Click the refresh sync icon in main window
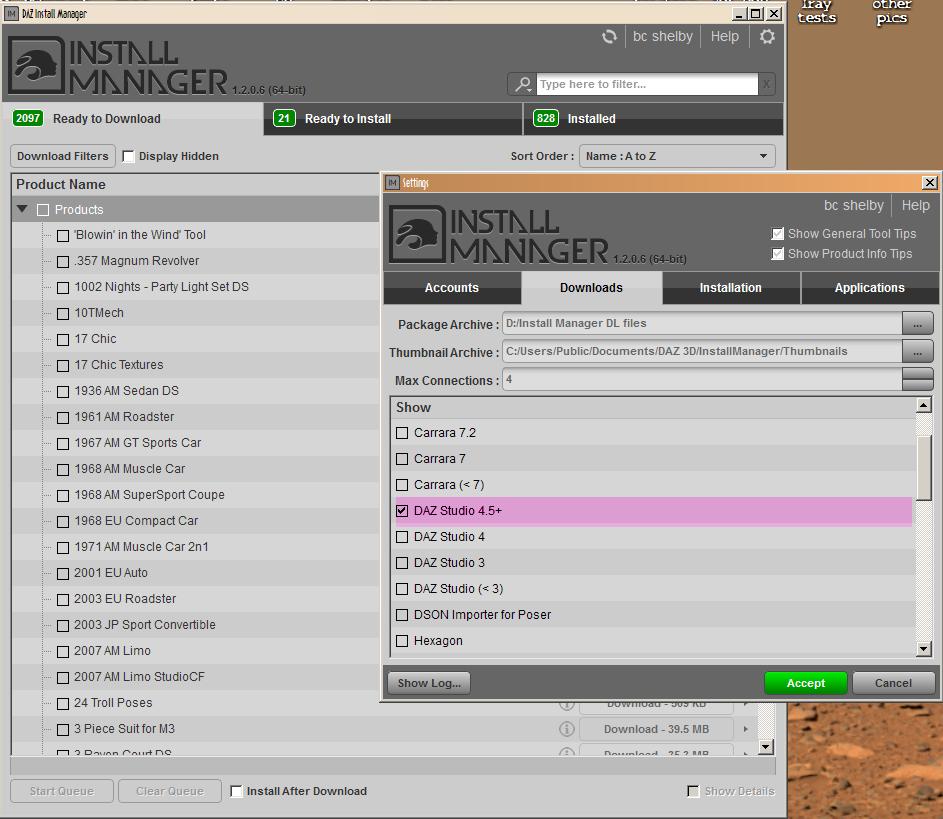Screen dimensions: 943x819 pyautogui.click(x=609, y=37)
